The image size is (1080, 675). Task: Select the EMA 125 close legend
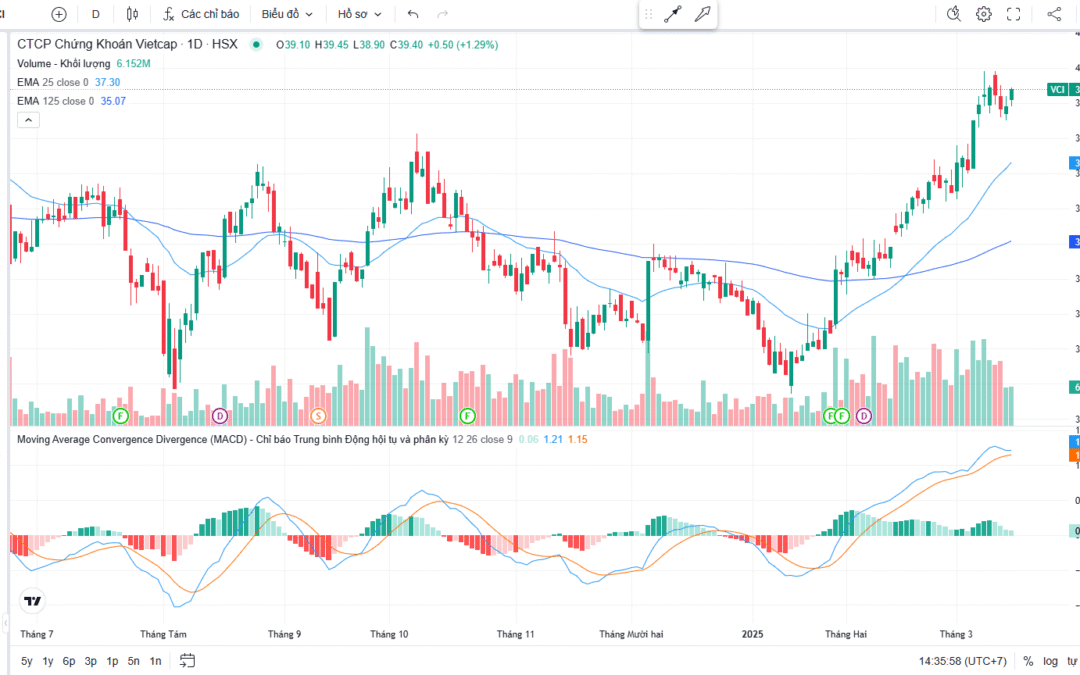click(x=55, y=101)
